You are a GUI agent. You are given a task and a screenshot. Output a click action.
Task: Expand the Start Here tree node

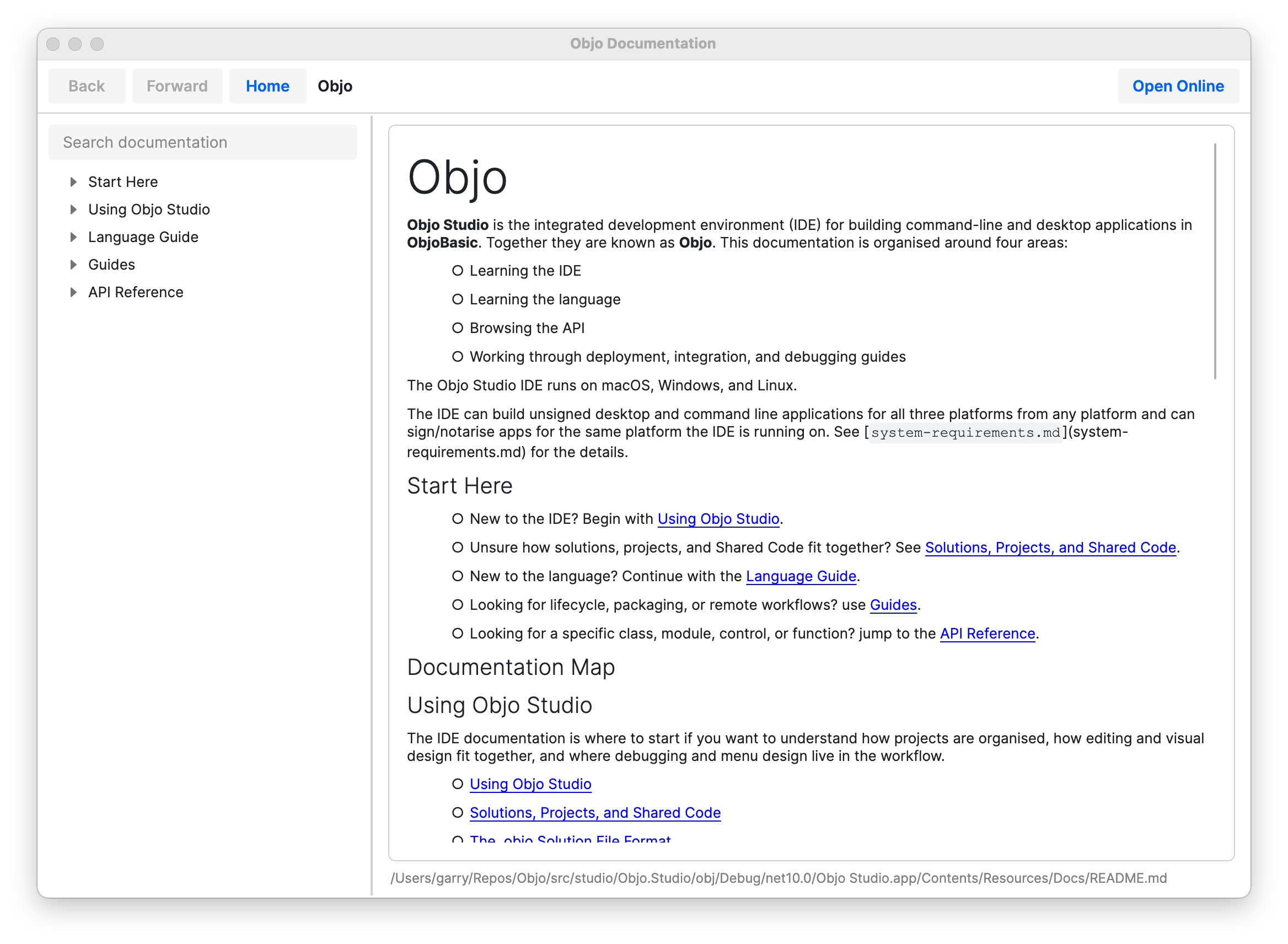pos(73,182)
